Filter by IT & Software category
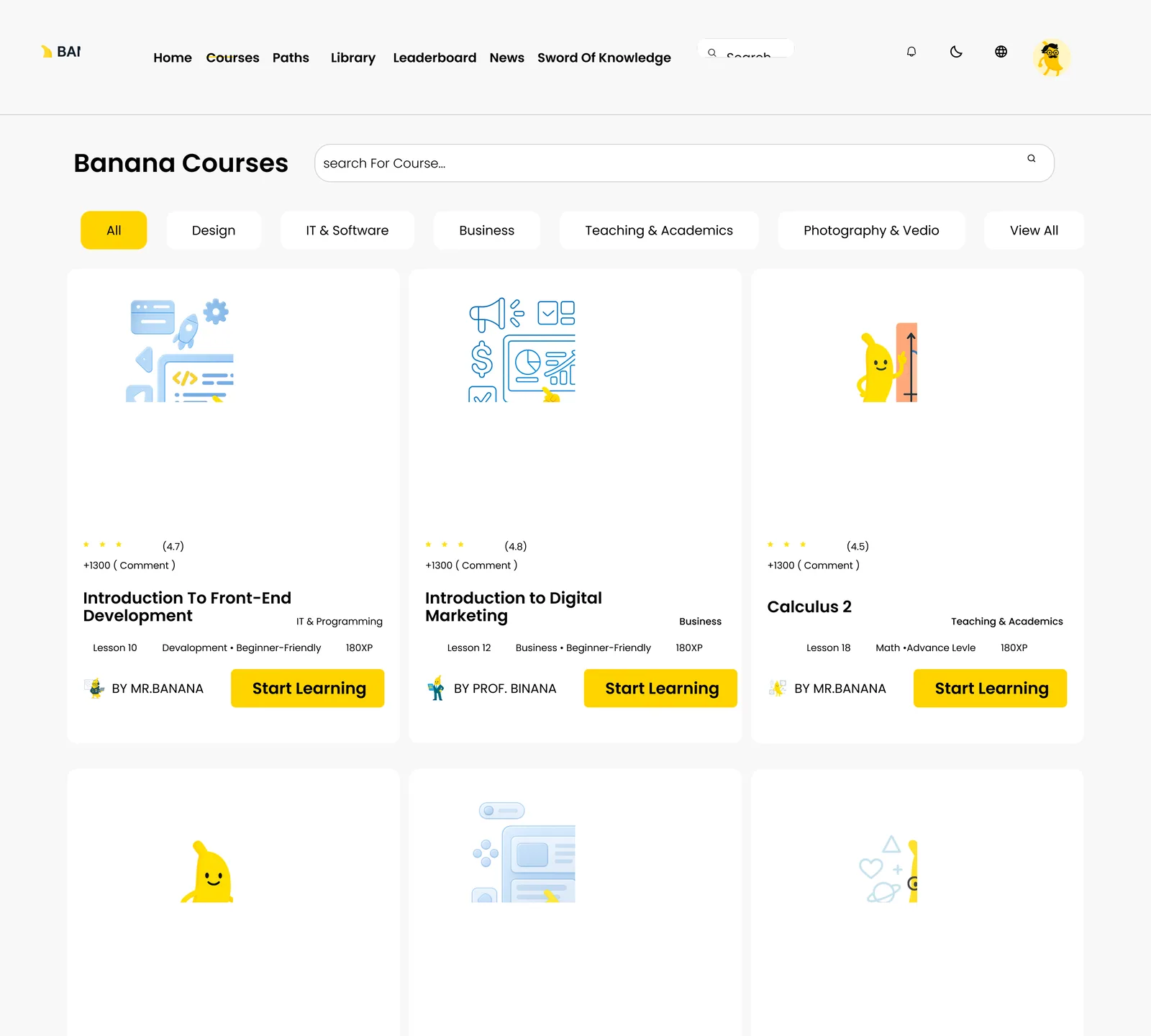 [x=347, y=230]
